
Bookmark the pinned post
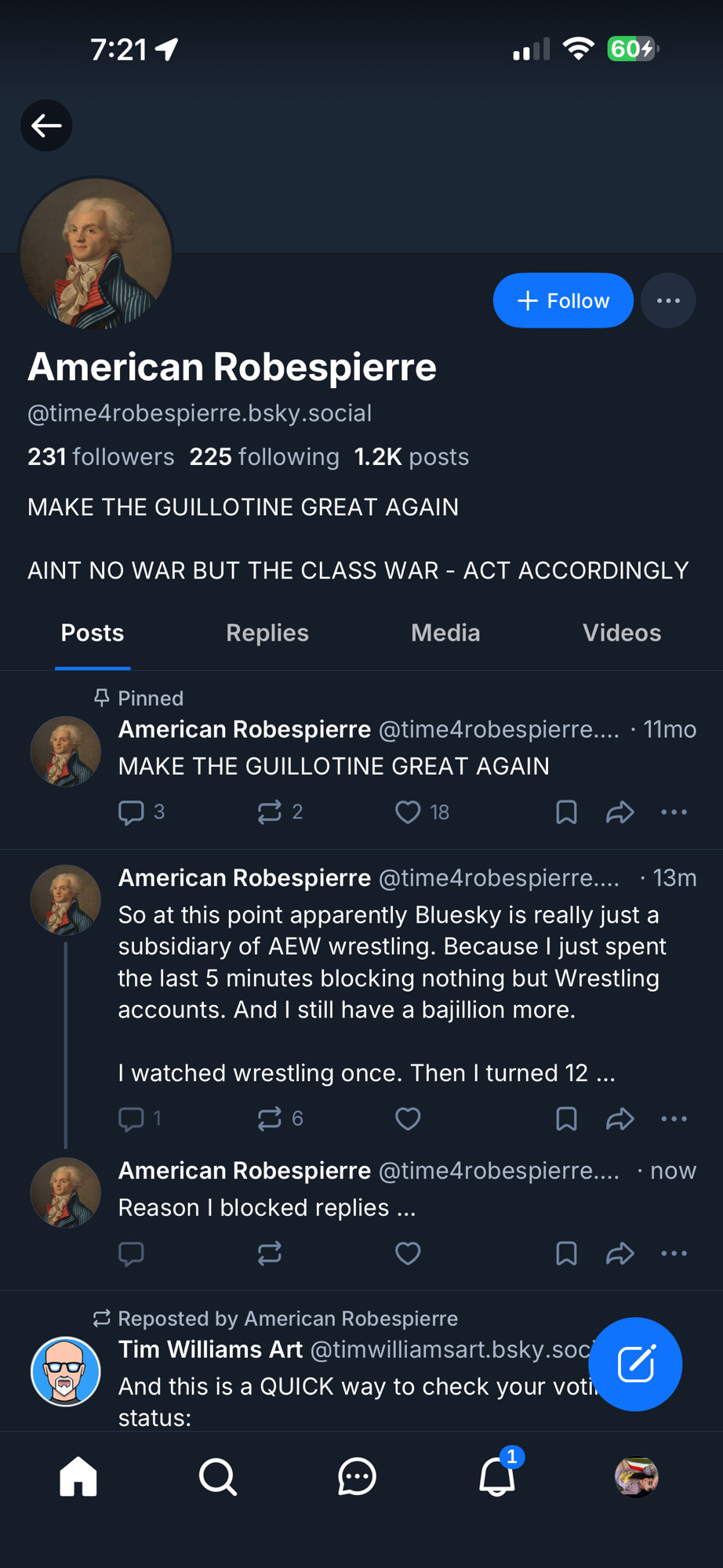[x=566, y=812]
